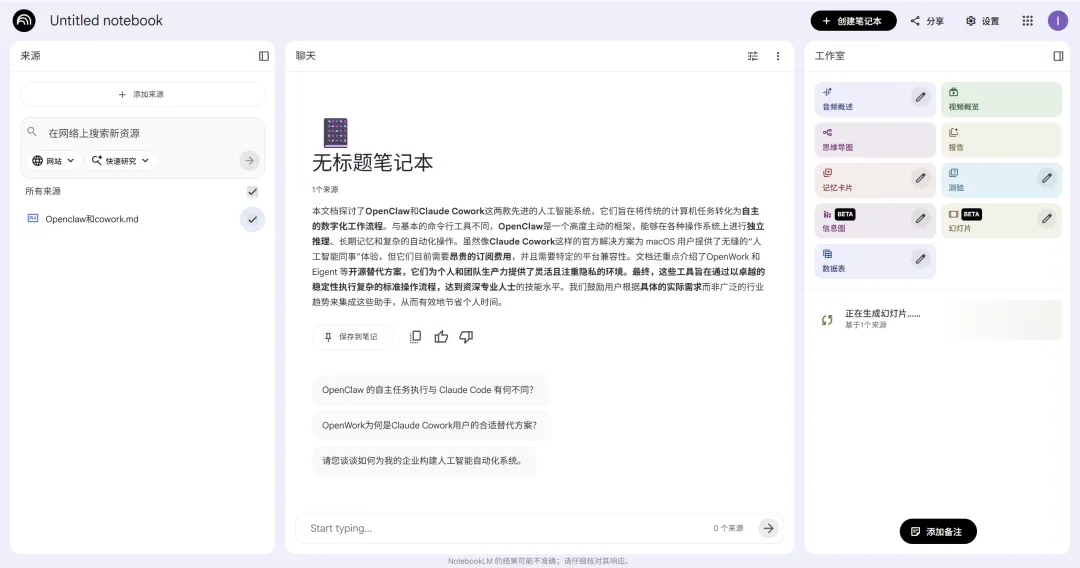Open the 网站 source type dropdown
Viewport: 1080px width, 568px height.
[x=53, y=160]
